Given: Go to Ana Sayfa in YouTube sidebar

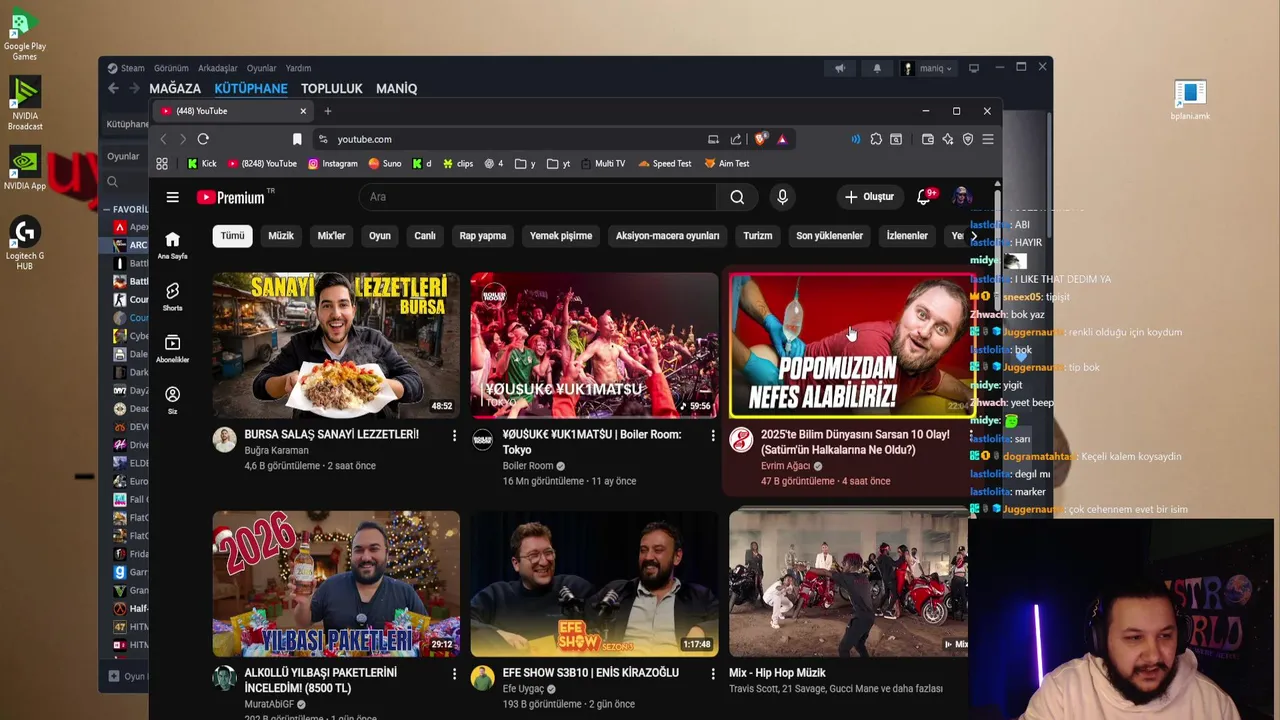Looking at the screenshot, I should [172, 245].
